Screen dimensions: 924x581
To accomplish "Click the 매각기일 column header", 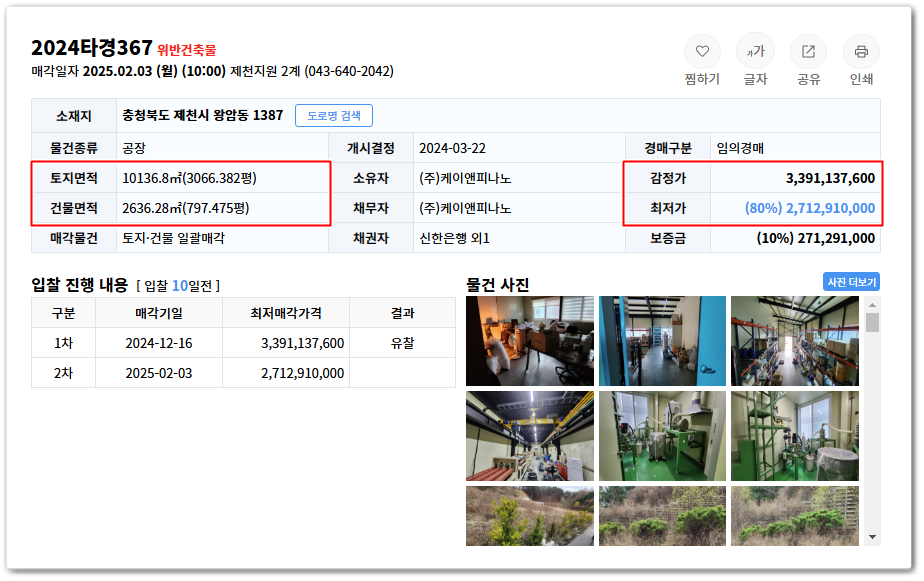I will (x=159, y=313).
